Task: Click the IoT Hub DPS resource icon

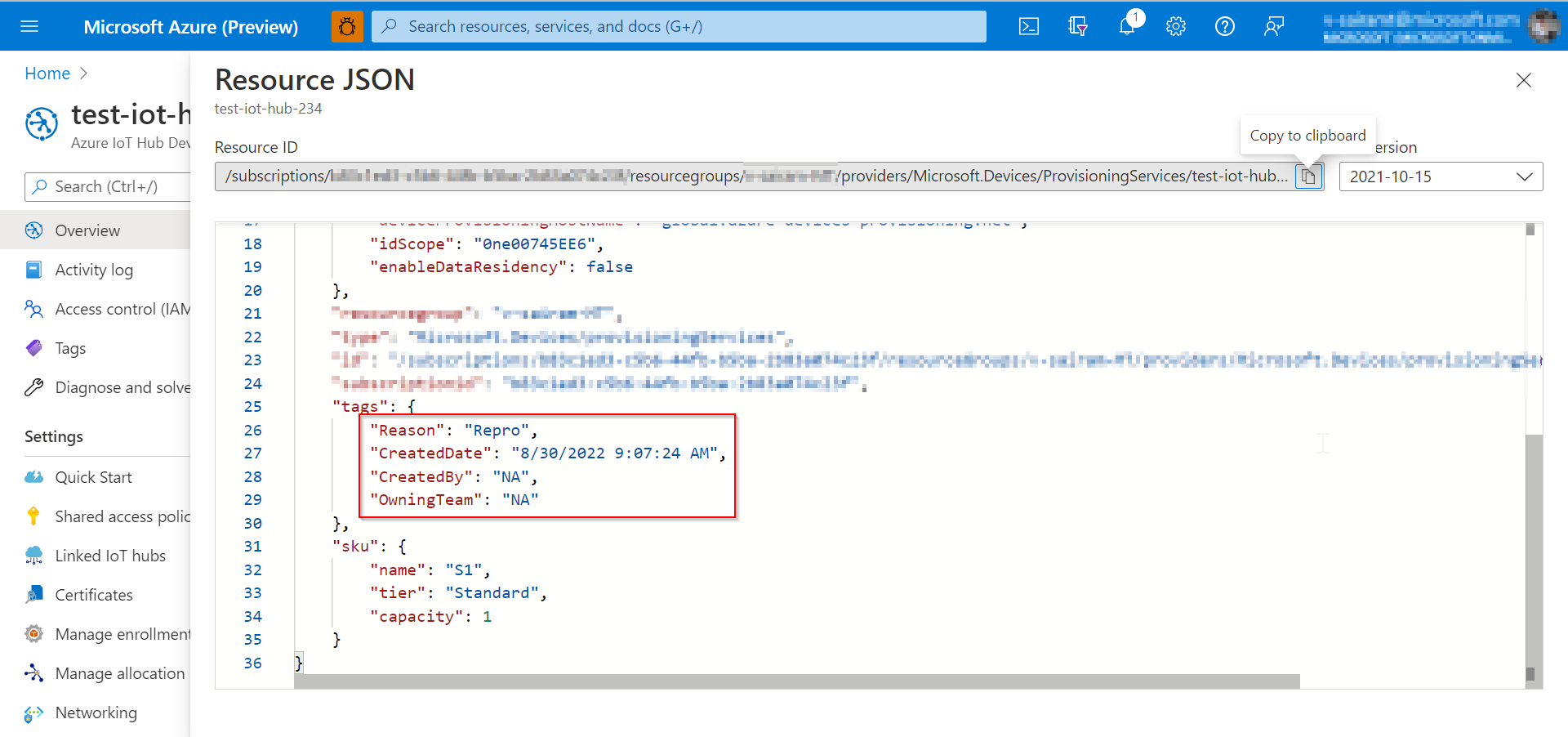Action: tap(42, 124)
